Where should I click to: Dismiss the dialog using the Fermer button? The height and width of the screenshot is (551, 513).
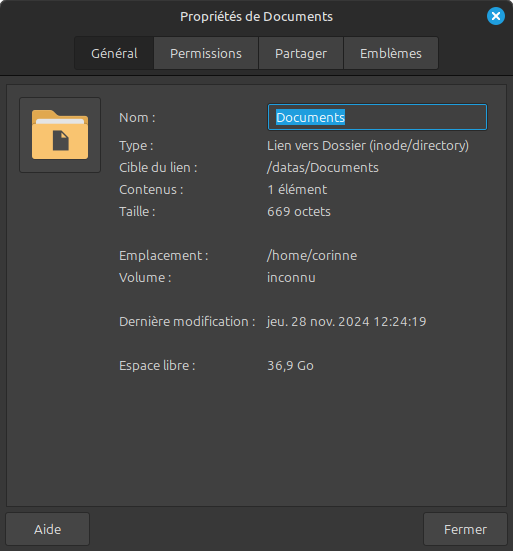(465, 529)
